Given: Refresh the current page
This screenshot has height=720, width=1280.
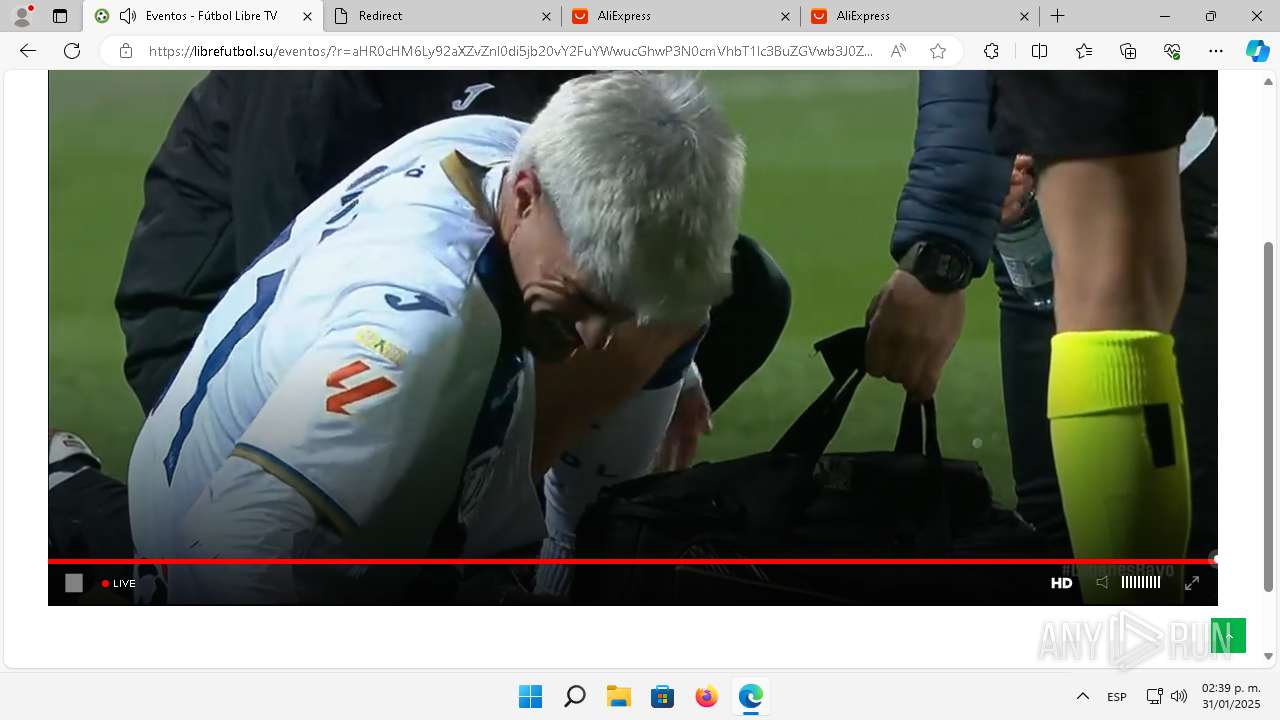Looking at the screenshot, I should click(x=72, y=51).
